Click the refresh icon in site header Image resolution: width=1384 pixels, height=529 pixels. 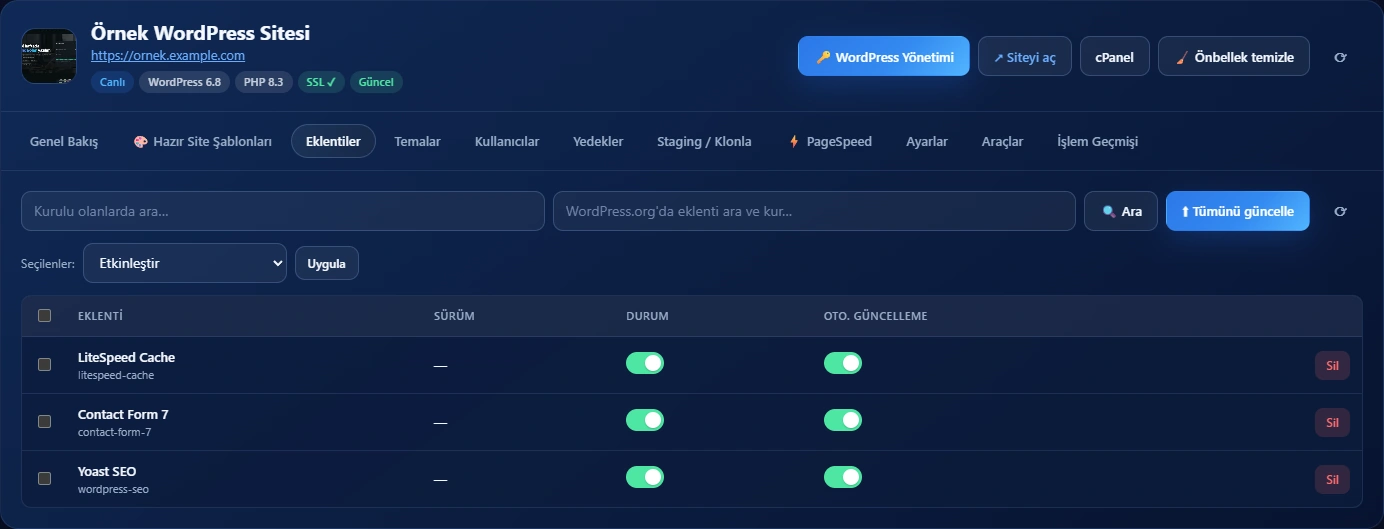(x=1341, y=57)
